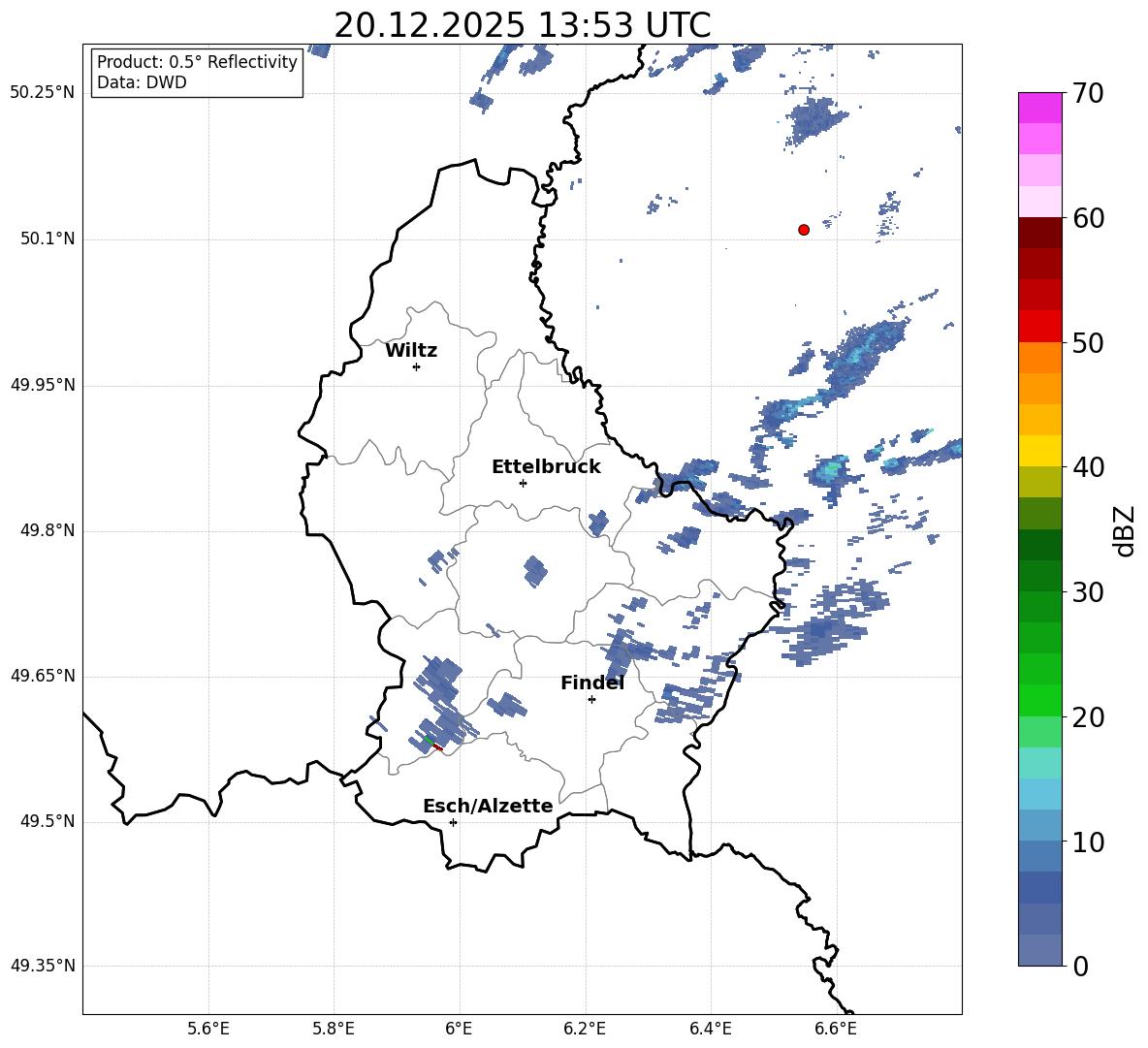This screenshot has height=1048, width=1148.
Task: Click the yellow colorbar segment above 40
Action: (x=1039, y=451)
